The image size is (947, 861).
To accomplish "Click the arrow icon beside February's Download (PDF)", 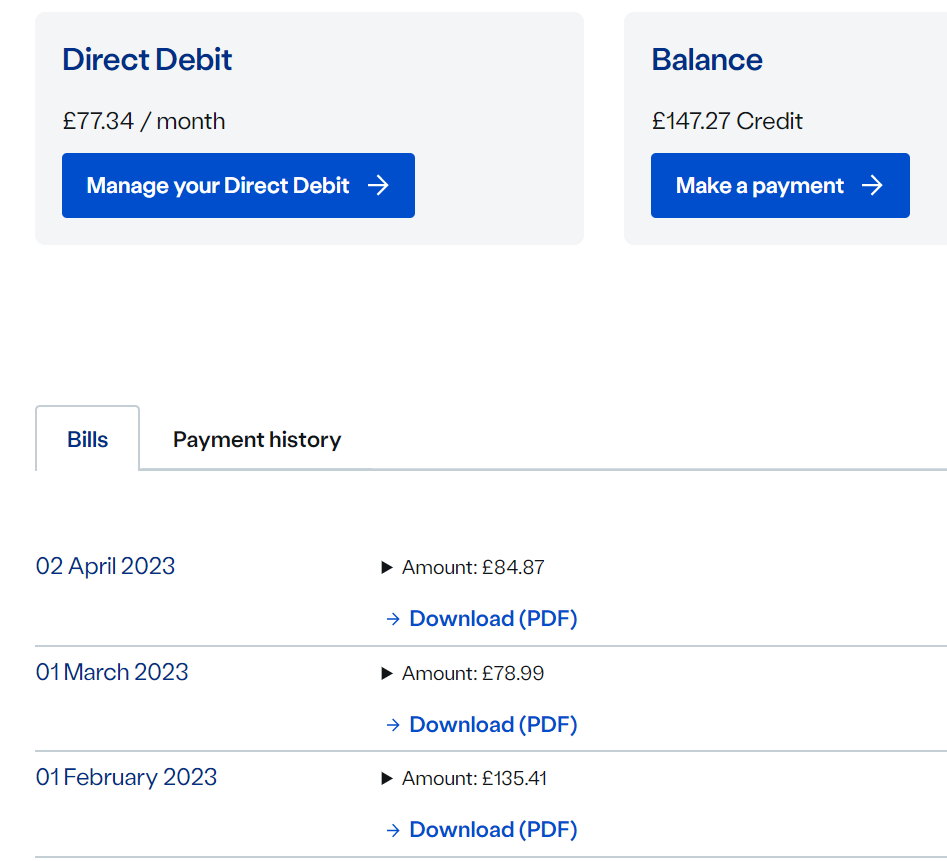I will click(393, 830).
